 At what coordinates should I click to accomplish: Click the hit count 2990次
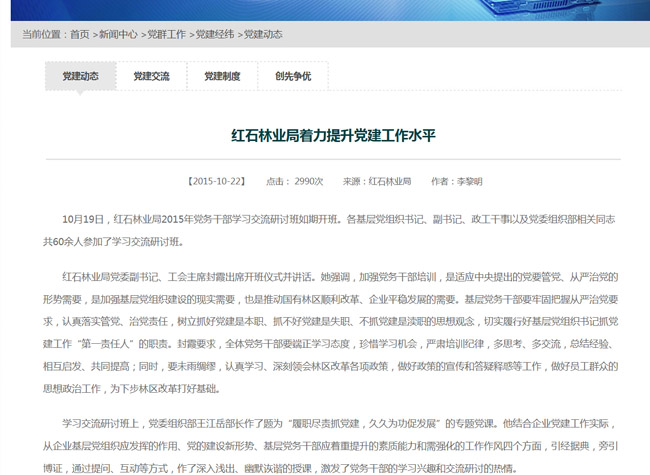click(309, 182)
